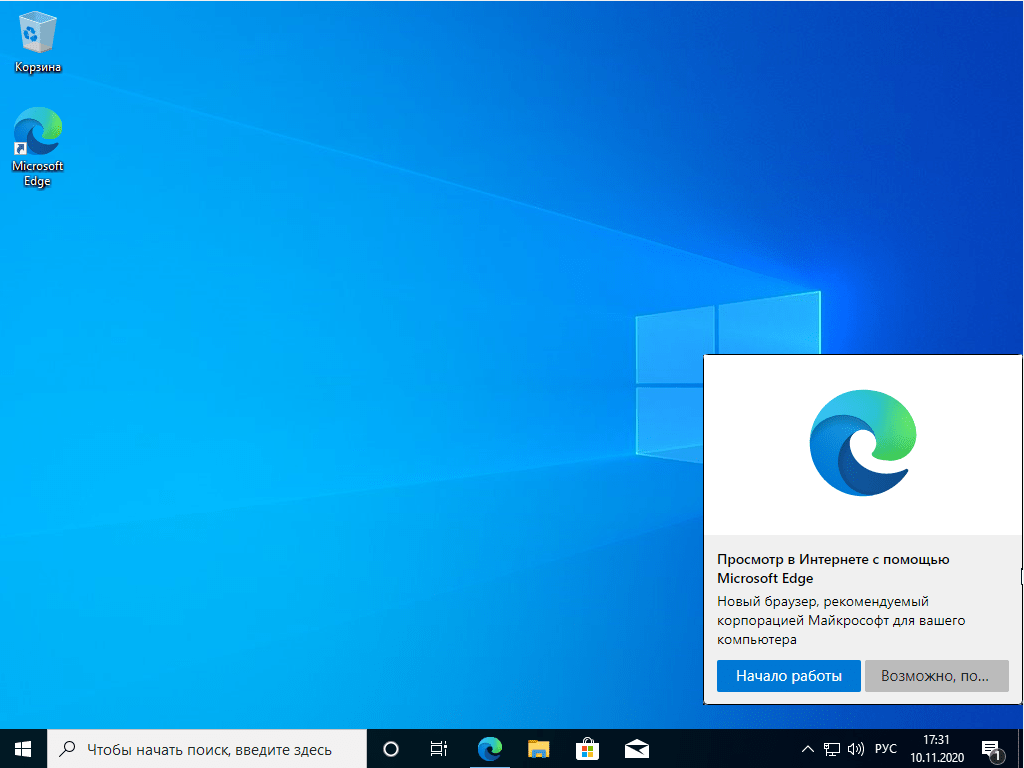Open Cortana circle icon on taskbar
The height and width of the screenshot is (768, 1024).
click(391, 748)
